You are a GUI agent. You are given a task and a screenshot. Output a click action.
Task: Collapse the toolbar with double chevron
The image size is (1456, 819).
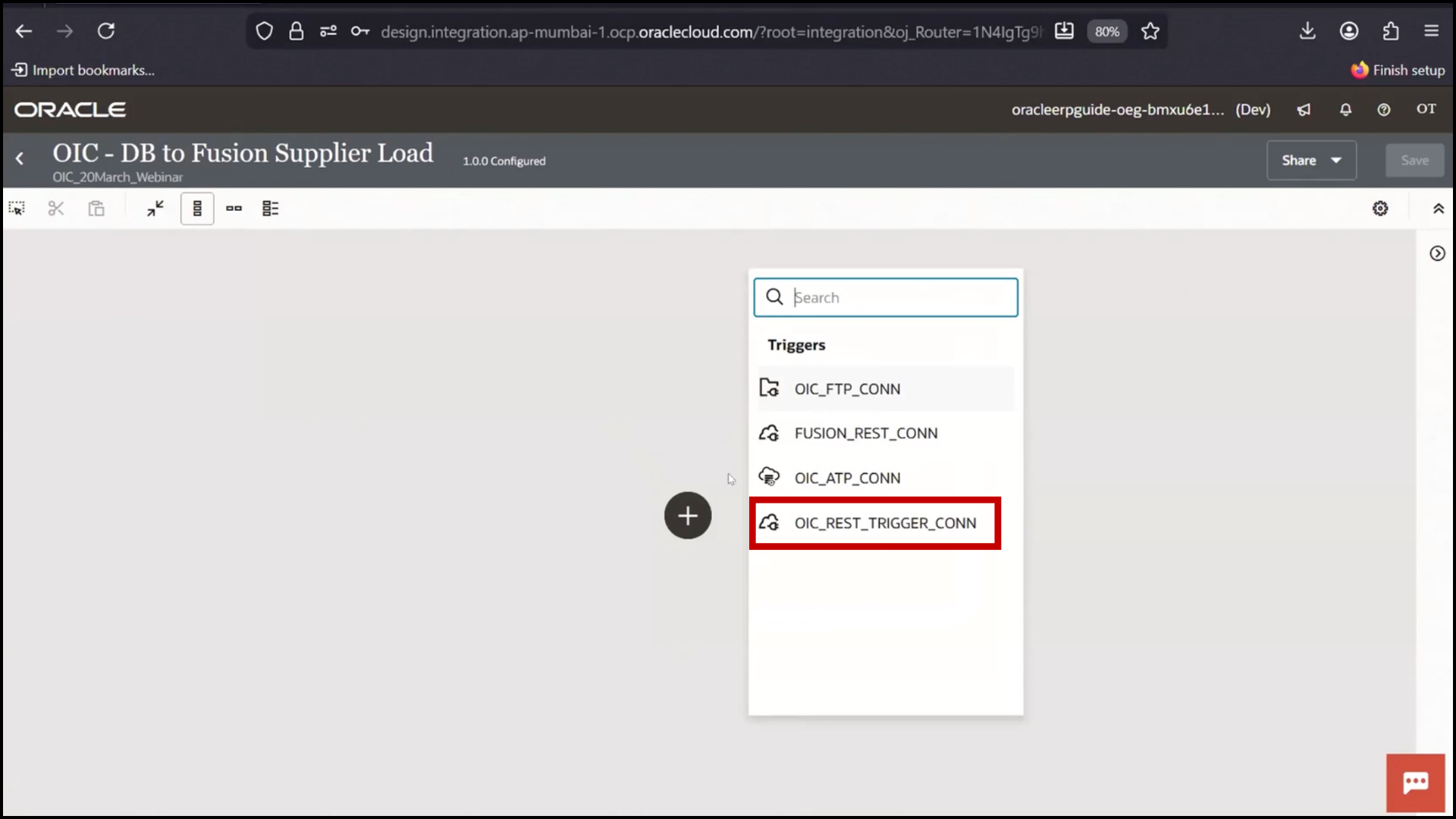[1439, 209]
